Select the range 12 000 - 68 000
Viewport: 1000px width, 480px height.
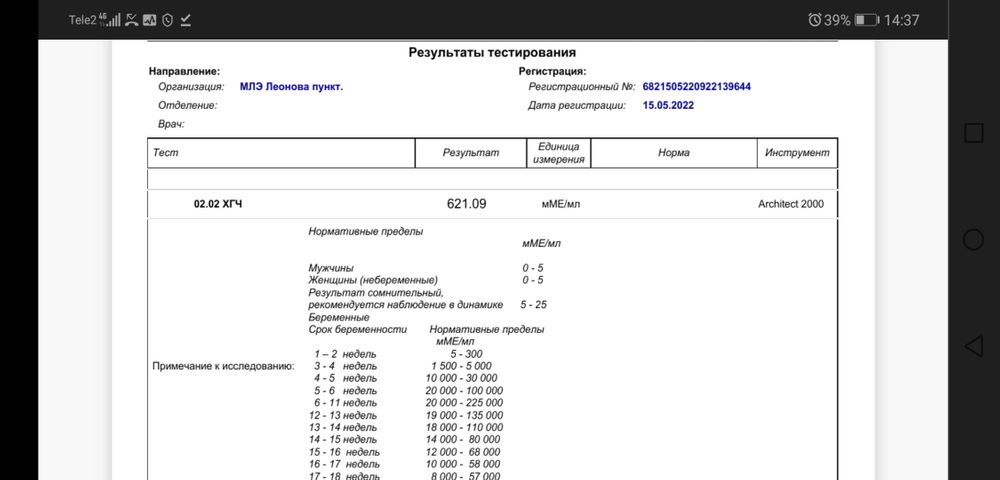[x=463, y=452]
